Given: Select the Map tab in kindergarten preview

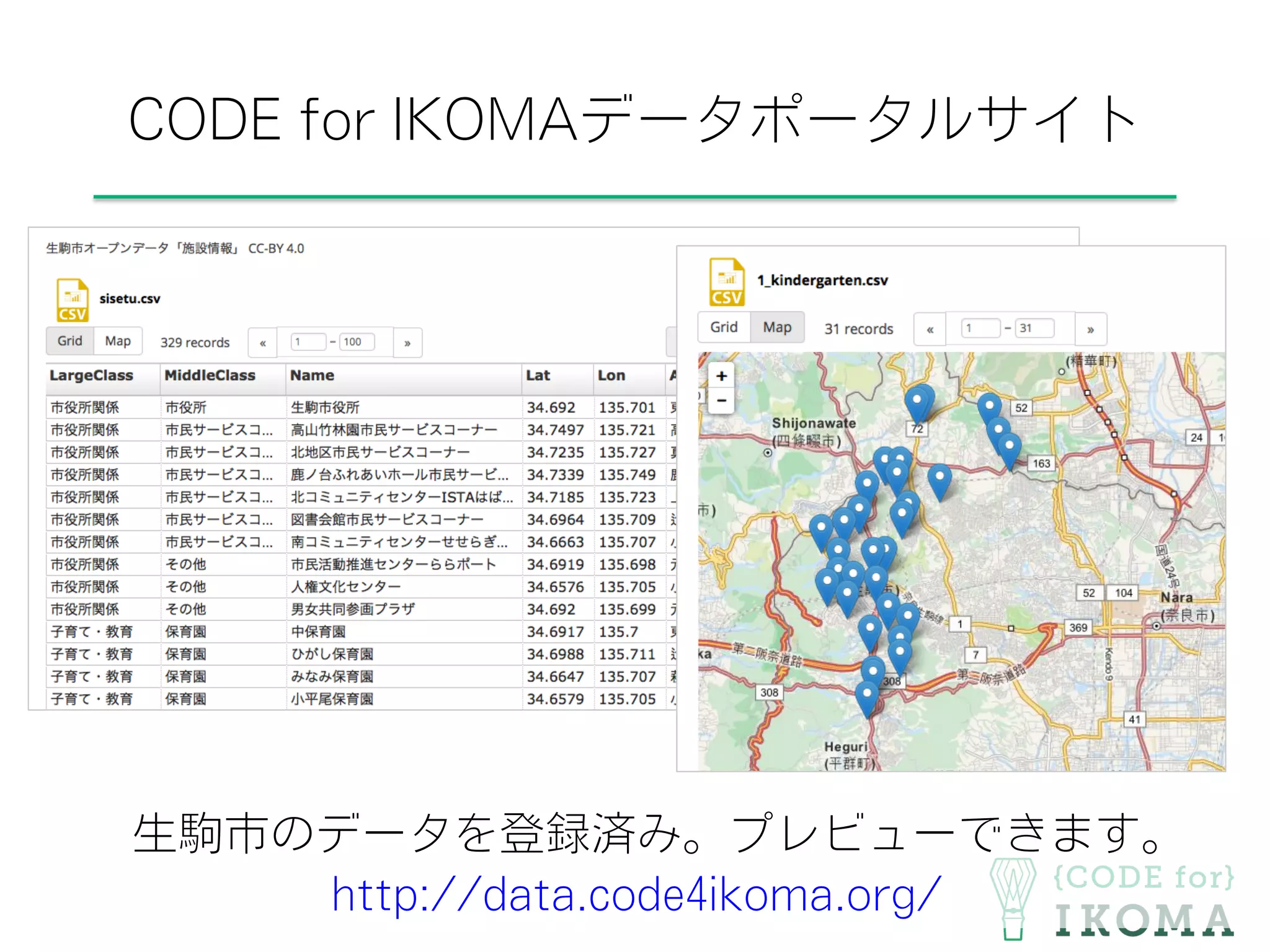Looking at the screenshot, I should tap(777, 327).
